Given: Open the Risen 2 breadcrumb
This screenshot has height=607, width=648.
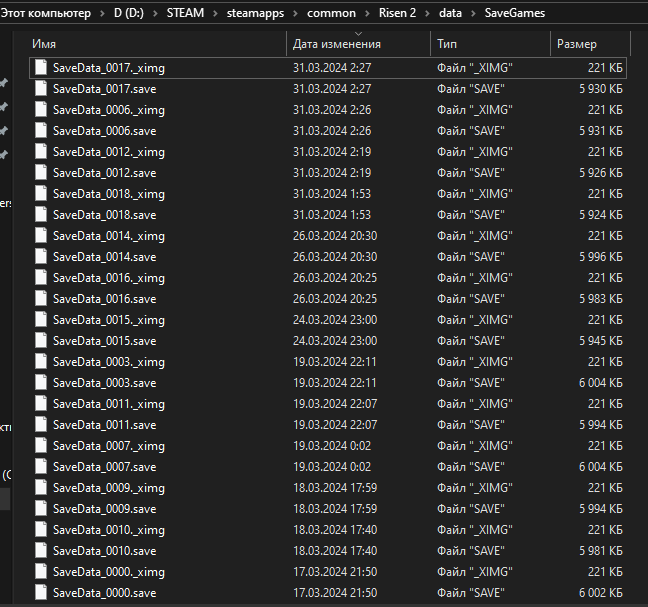Looking at the screenshot, I should [397, 13].
